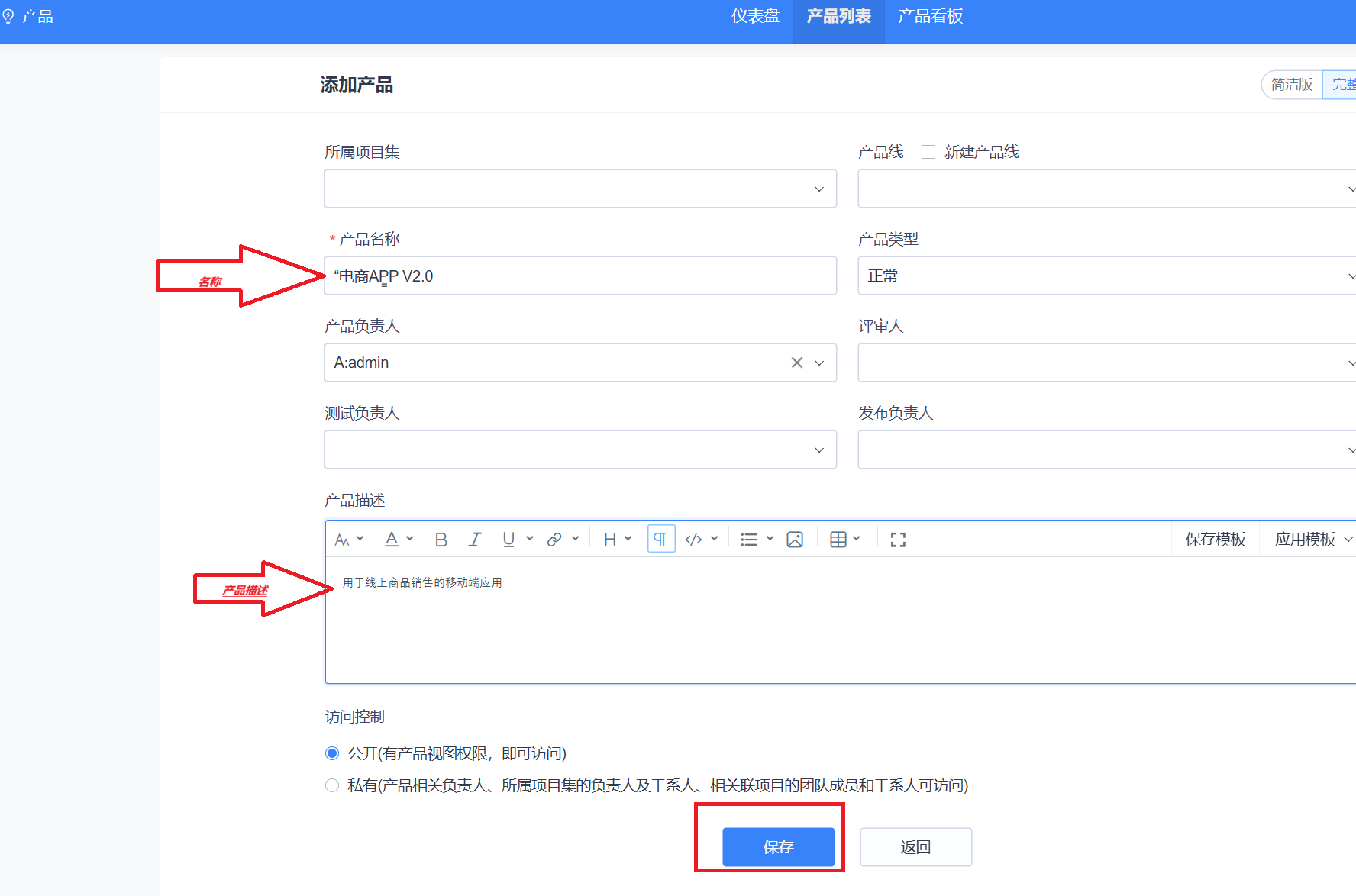
Task: Apply italic formatting in the editor toolbar
Action: click(x=475, y=539)
